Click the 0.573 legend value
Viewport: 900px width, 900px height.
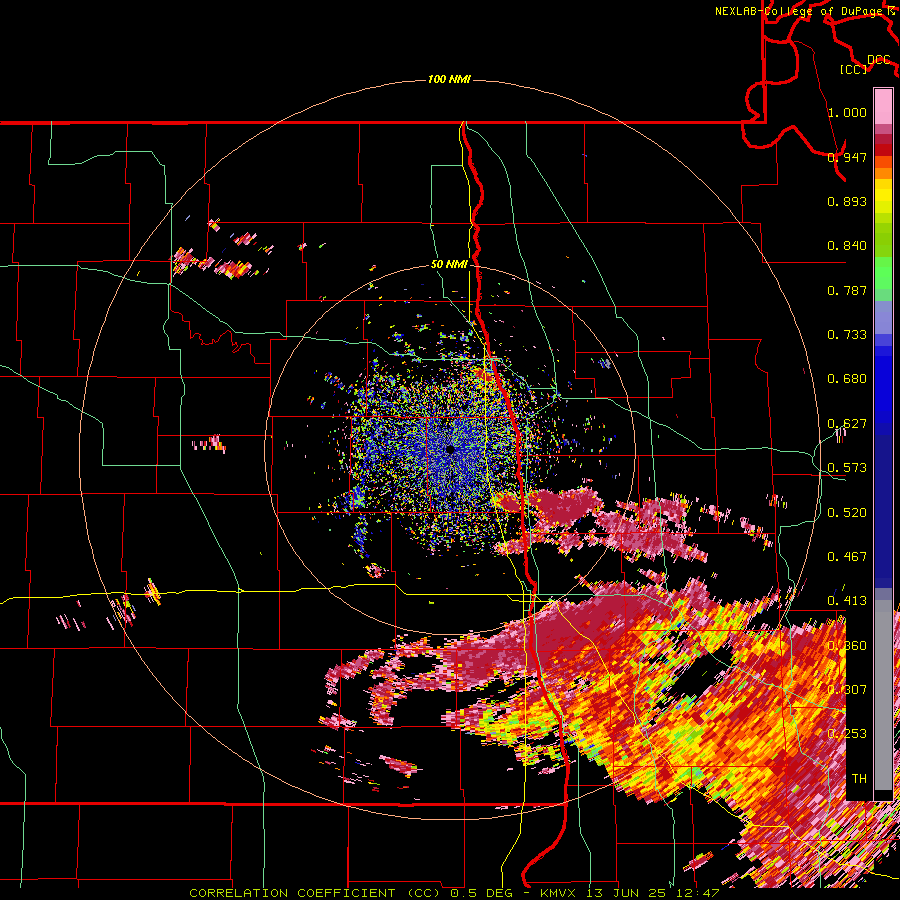pyautogui.click(x=847, y=468)
